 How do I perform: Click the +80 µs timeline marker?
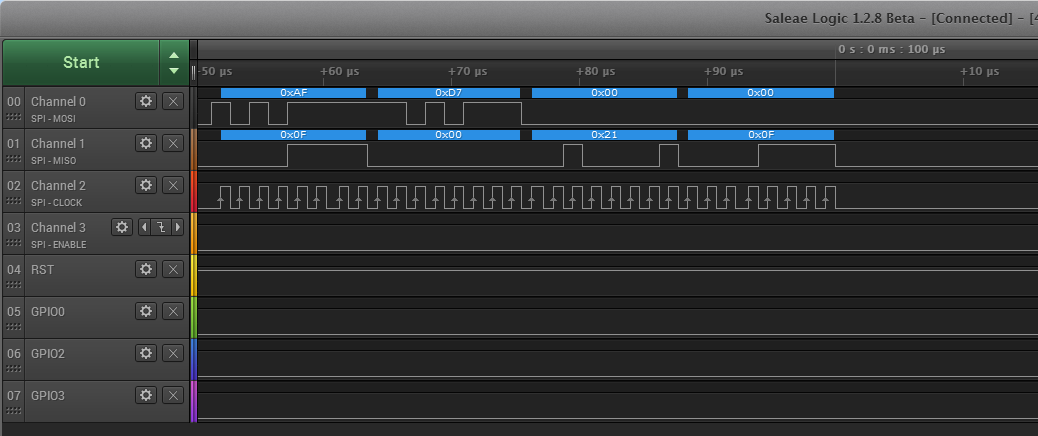pos(595,71)
